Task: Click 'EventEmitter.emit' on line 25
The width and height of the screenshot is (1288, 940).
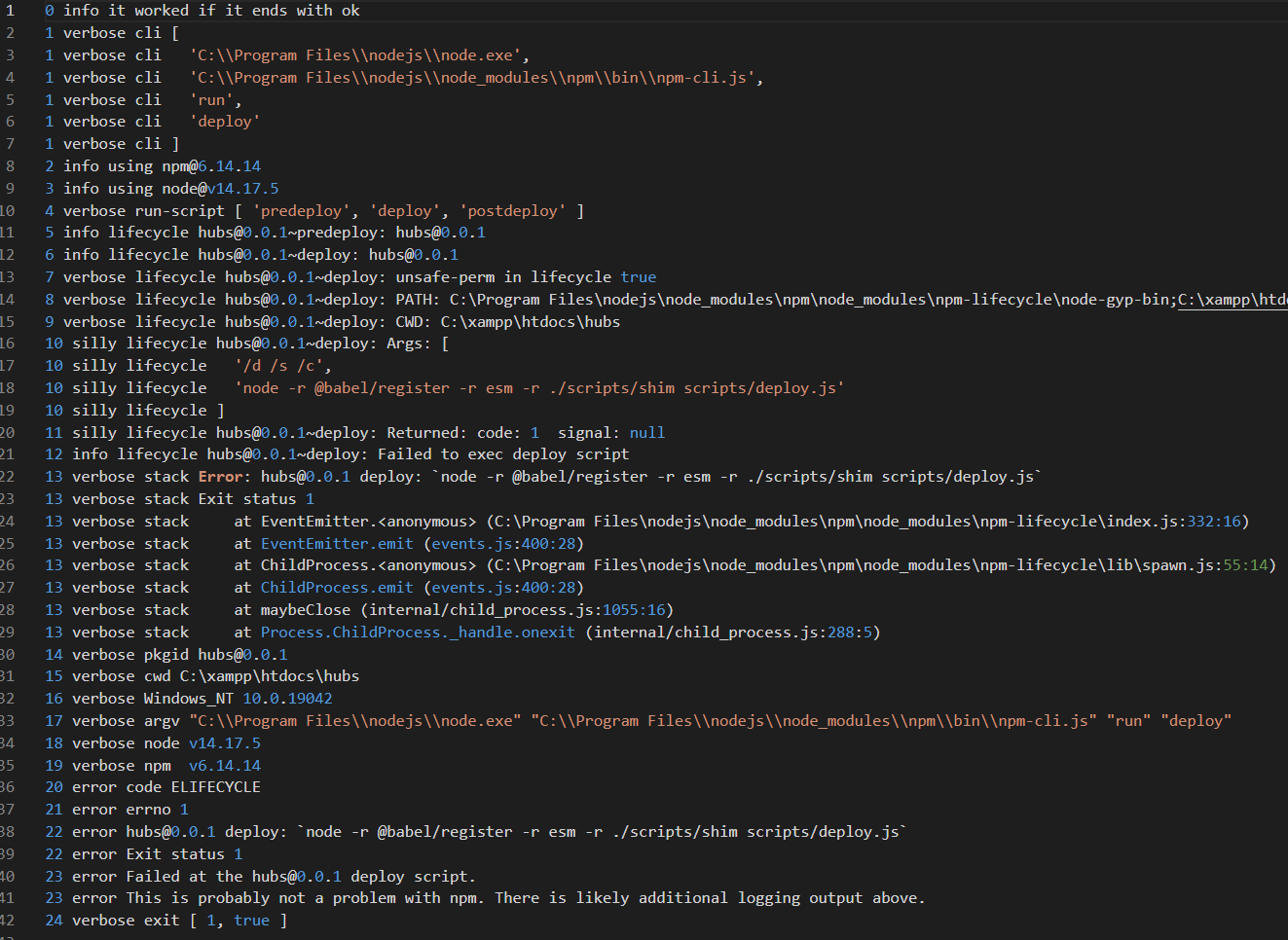Action: coord(337,544)
